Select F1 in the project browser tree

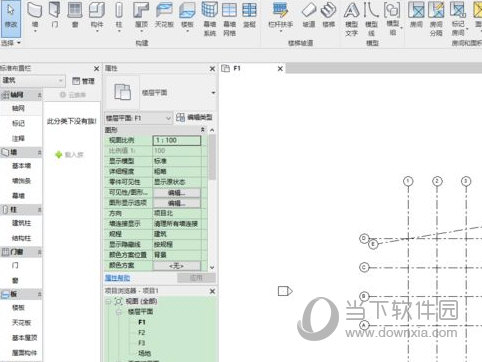[x=142, y=322]
